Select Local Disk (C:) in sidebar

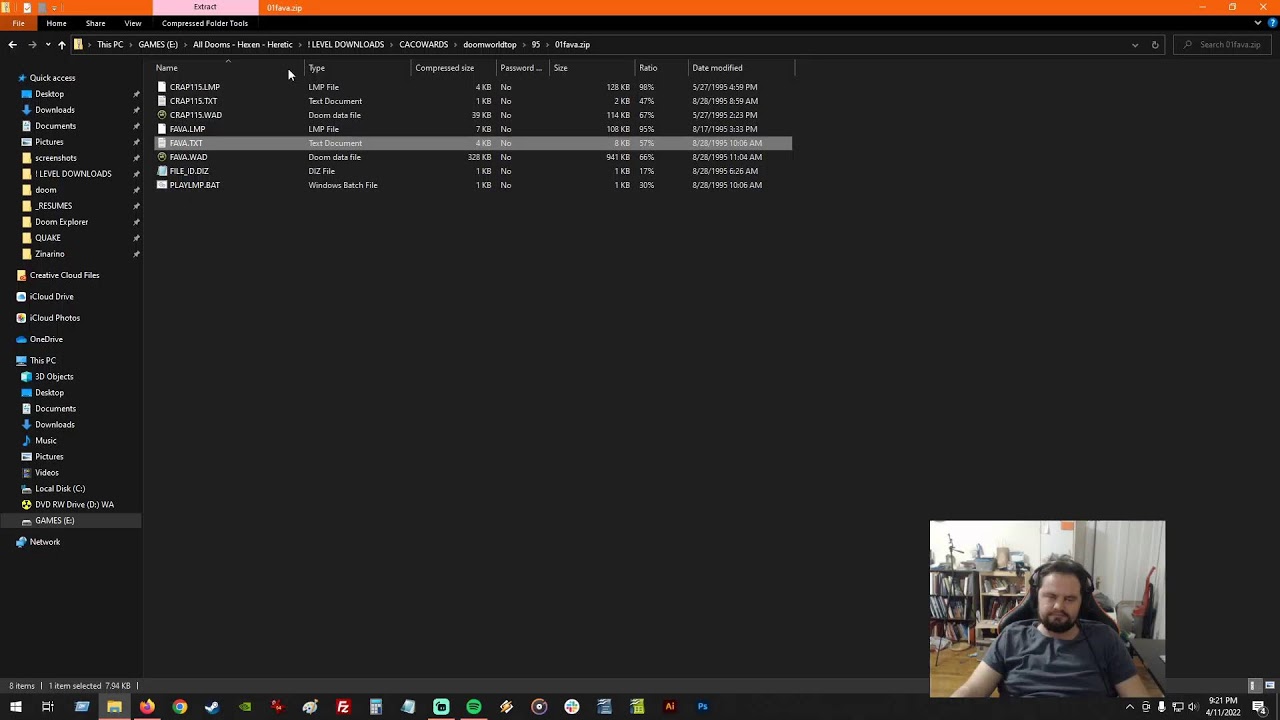click(x=60, y=489)
